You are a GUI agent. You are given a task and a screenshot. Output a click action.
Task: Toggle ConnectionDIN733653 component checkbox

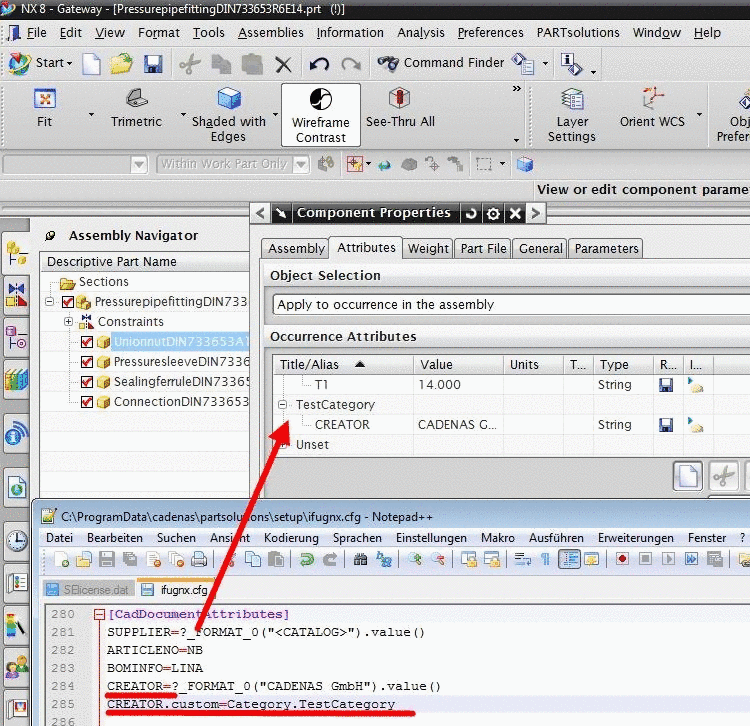87,402
